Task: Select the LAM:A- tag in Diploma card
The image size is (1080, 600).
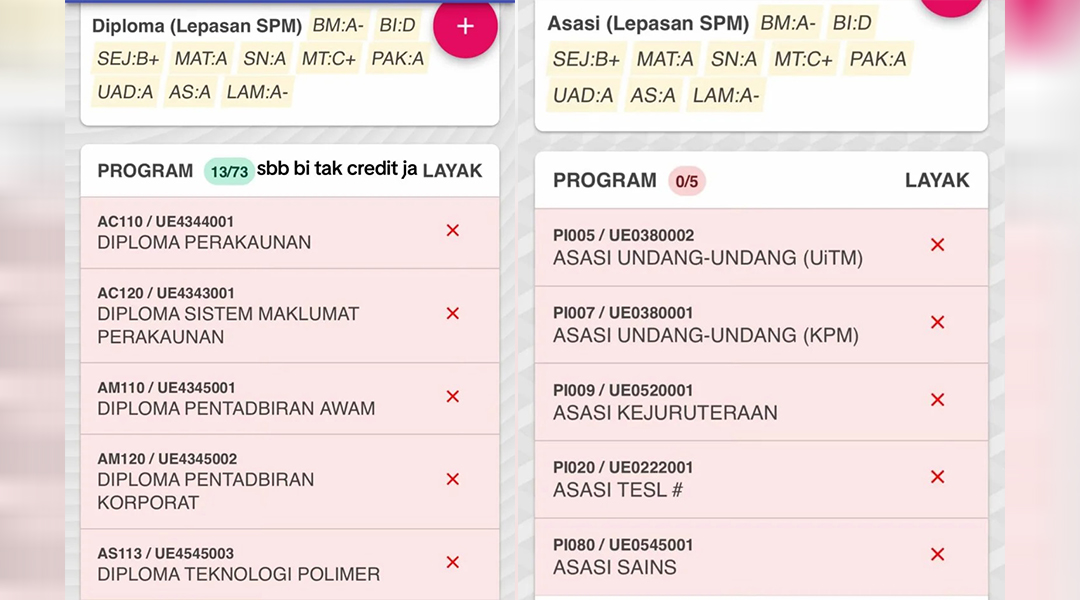Action: coord(257,92)
